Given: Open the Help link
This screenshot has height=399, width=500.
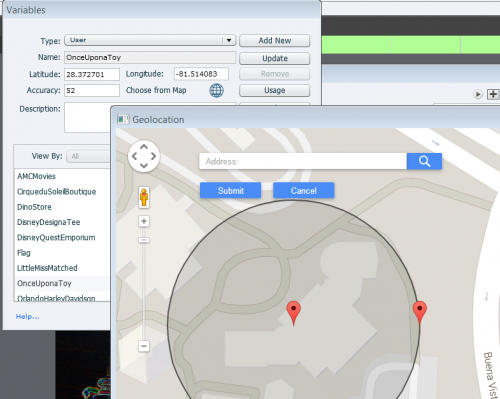Looking at the screenshot, I should (x=28, y=317).
